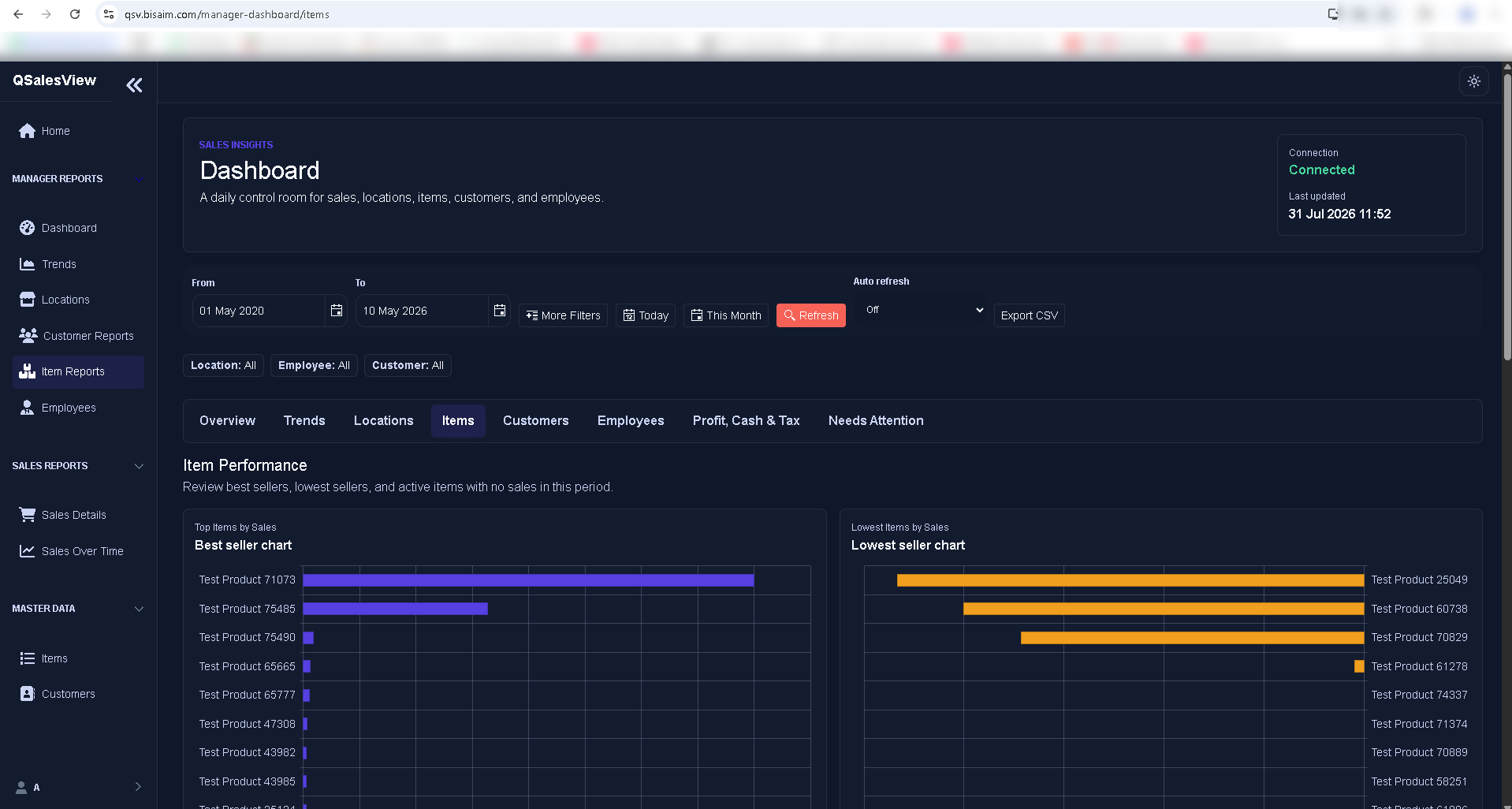The image size is (1512, 809).
Task: Open Locations via the store icon
Action: 28,300
